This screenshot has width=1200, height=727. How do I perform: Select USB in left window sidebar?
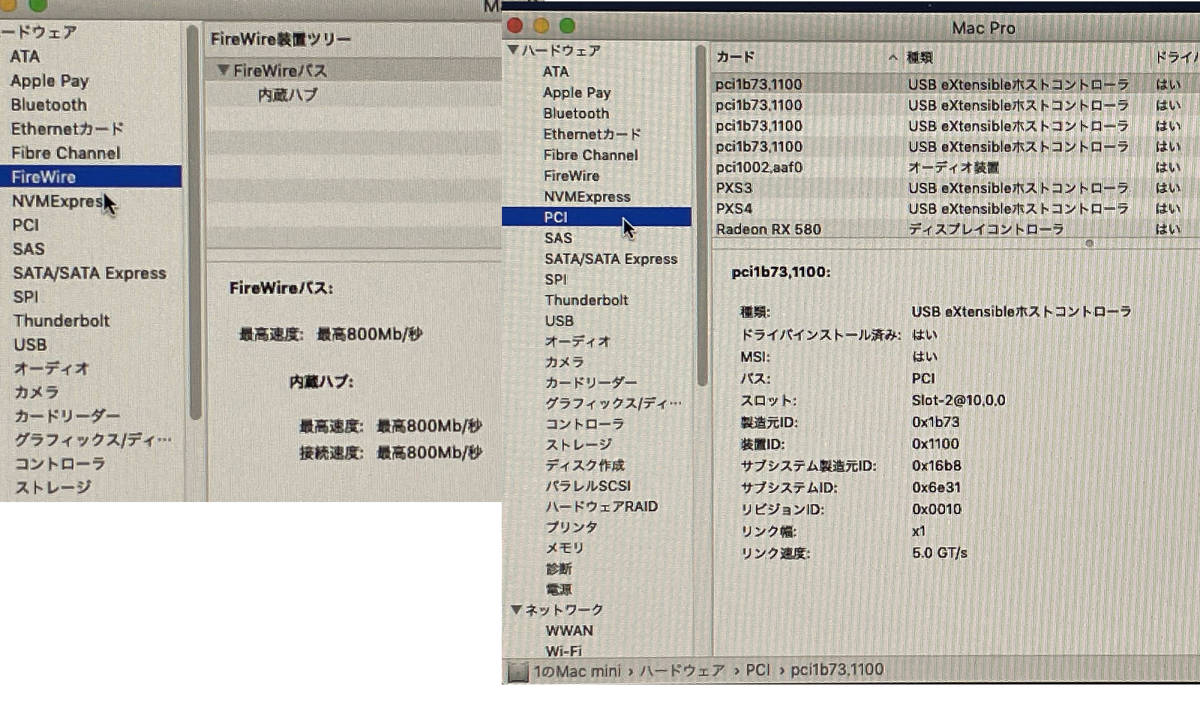tap(29, 345)
